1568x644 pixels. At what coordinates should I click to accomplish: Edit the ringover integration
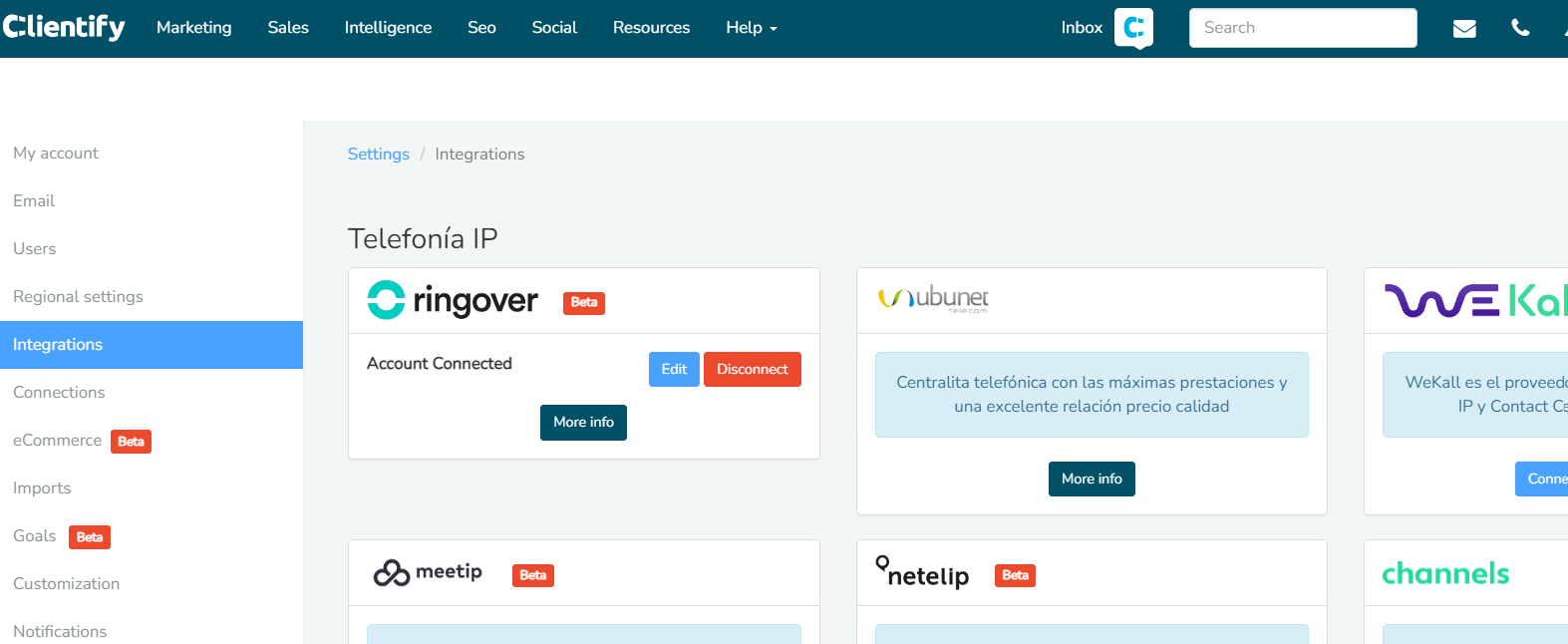pos(674,369)
